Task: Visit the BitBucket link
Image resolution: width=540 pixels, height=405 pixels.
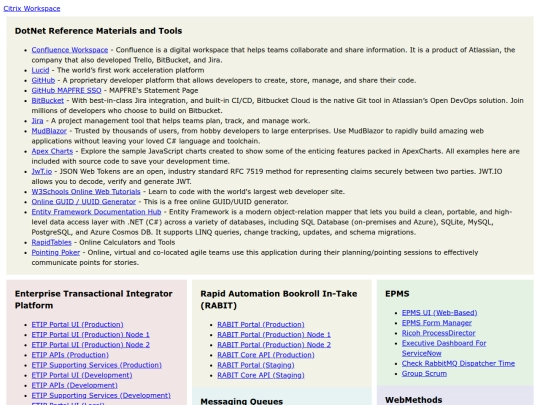Action: [48, 101]
